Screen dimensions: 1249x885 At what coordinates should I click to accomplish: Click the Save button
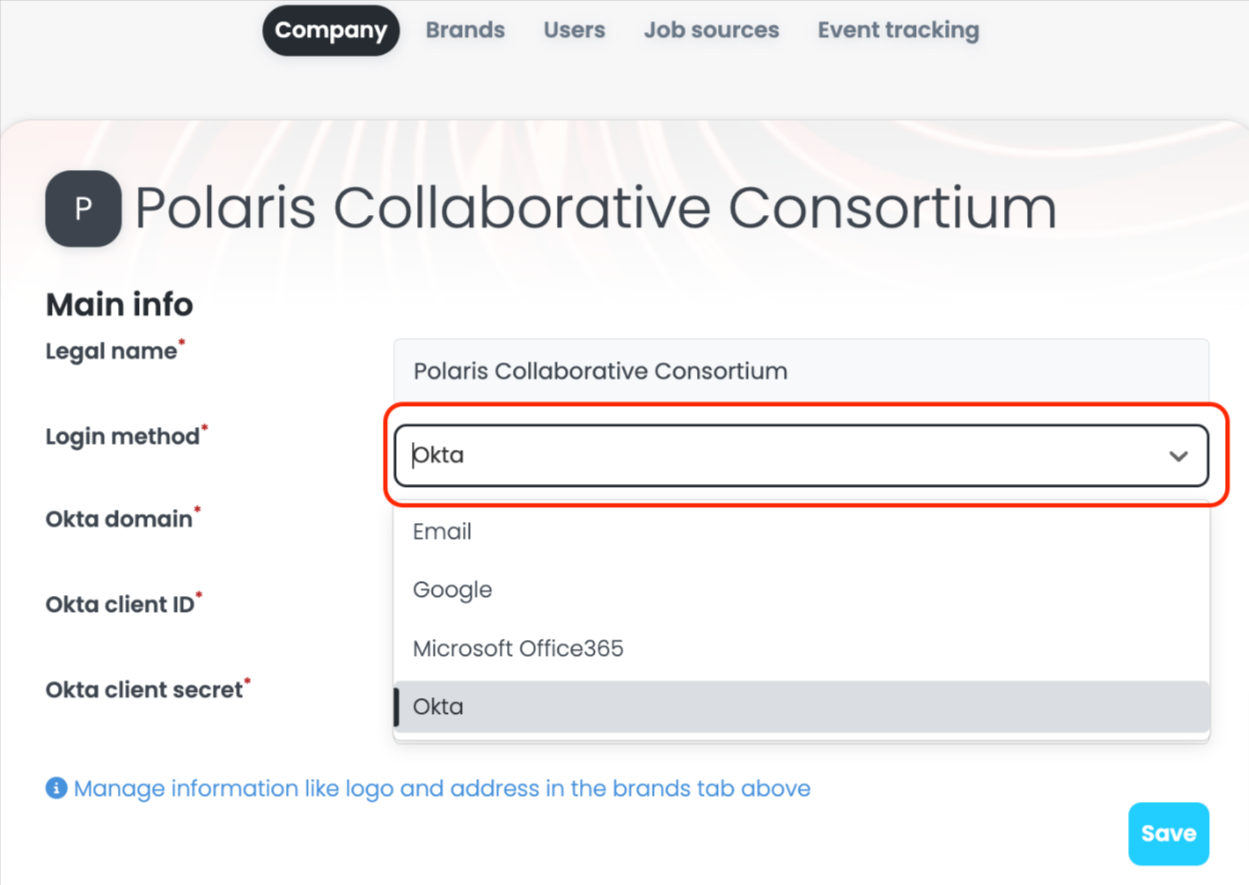[x=1168, y=833]
